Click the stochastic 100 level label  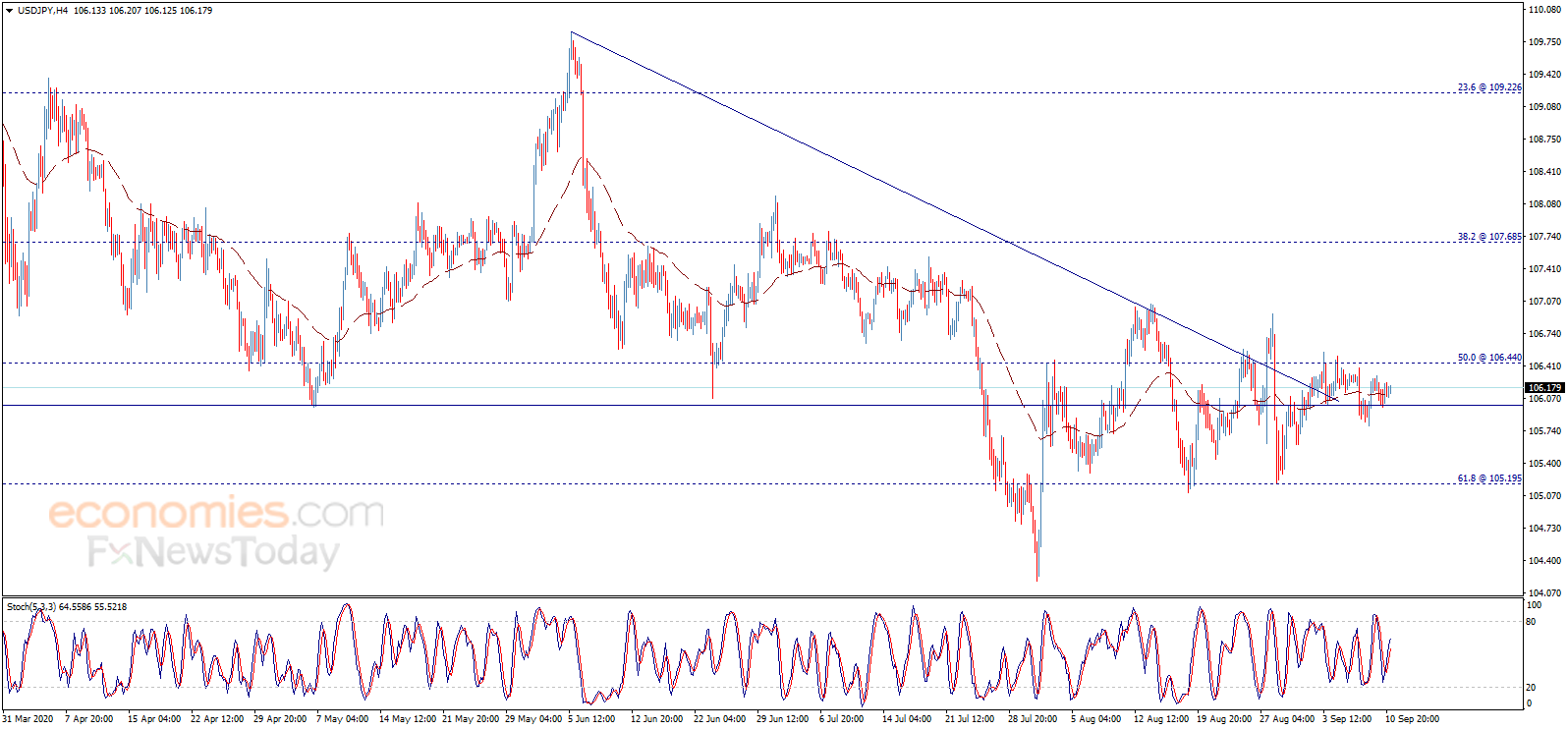[1534, 605]
